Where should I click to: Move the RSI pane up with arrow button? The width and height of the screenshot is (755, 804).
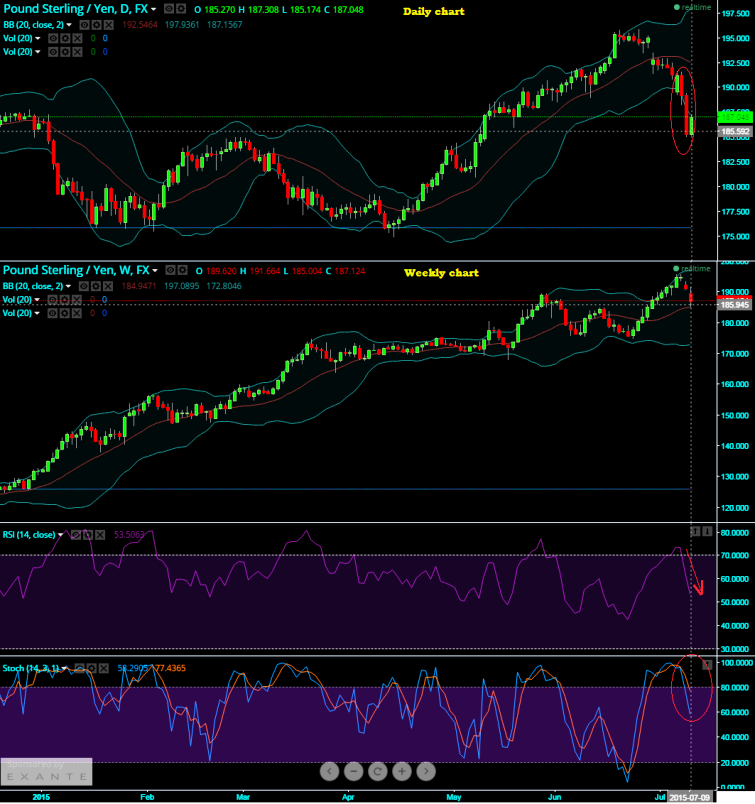[x=695, y=532]
